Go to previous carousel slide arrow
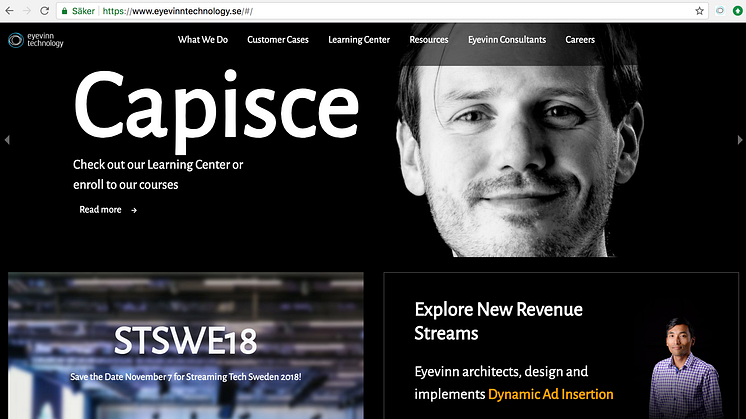This screenshot has width=746, height=419. click(x=7, y=140)
